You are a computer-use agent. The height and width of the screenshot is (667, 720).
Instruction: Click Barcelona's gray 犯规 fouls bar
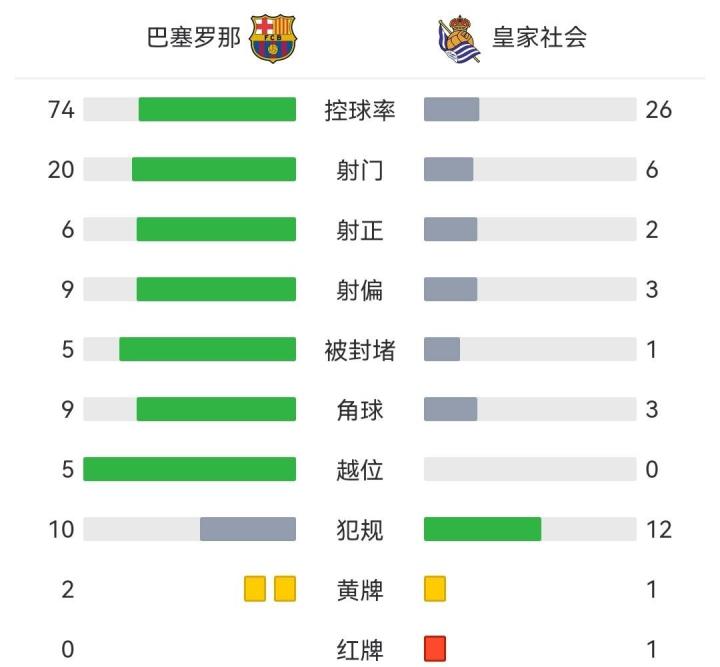[x=248, y=529]
